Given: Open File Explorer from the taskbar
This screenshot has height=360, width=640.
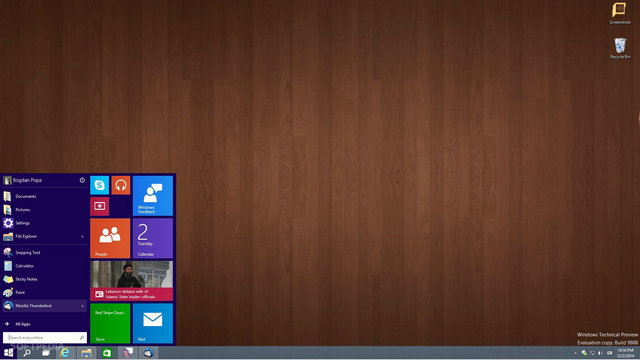Looking at the screenshot, I should point(86,353).
